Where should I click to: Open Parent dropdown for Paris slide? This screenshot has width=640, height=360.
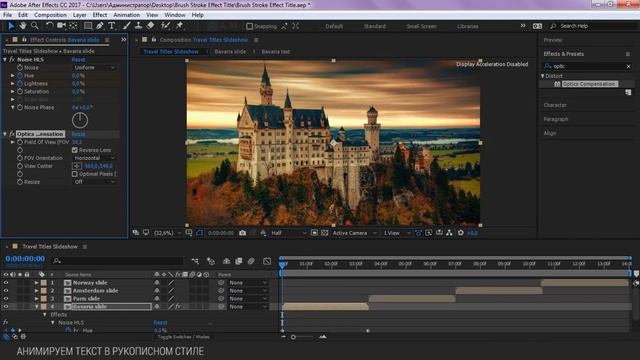point(248,298)
